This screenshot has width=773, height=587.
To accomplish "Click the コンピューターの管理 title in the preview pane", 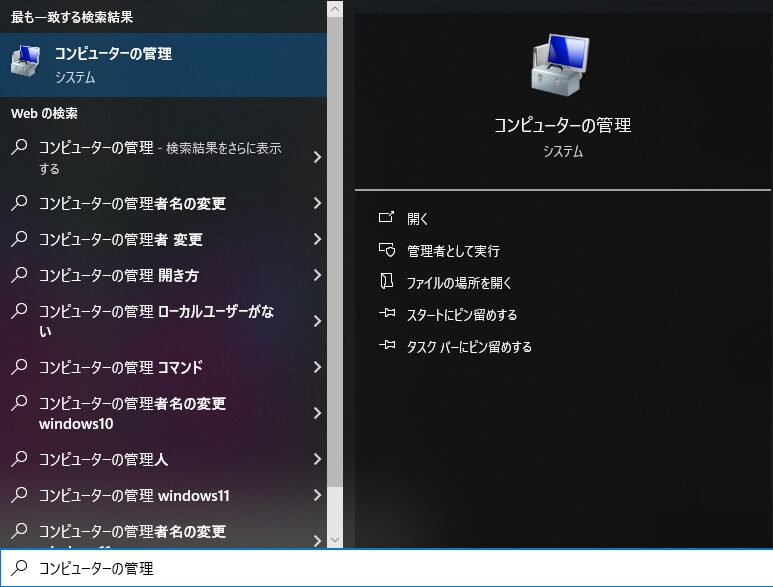I will coord(562,125).
